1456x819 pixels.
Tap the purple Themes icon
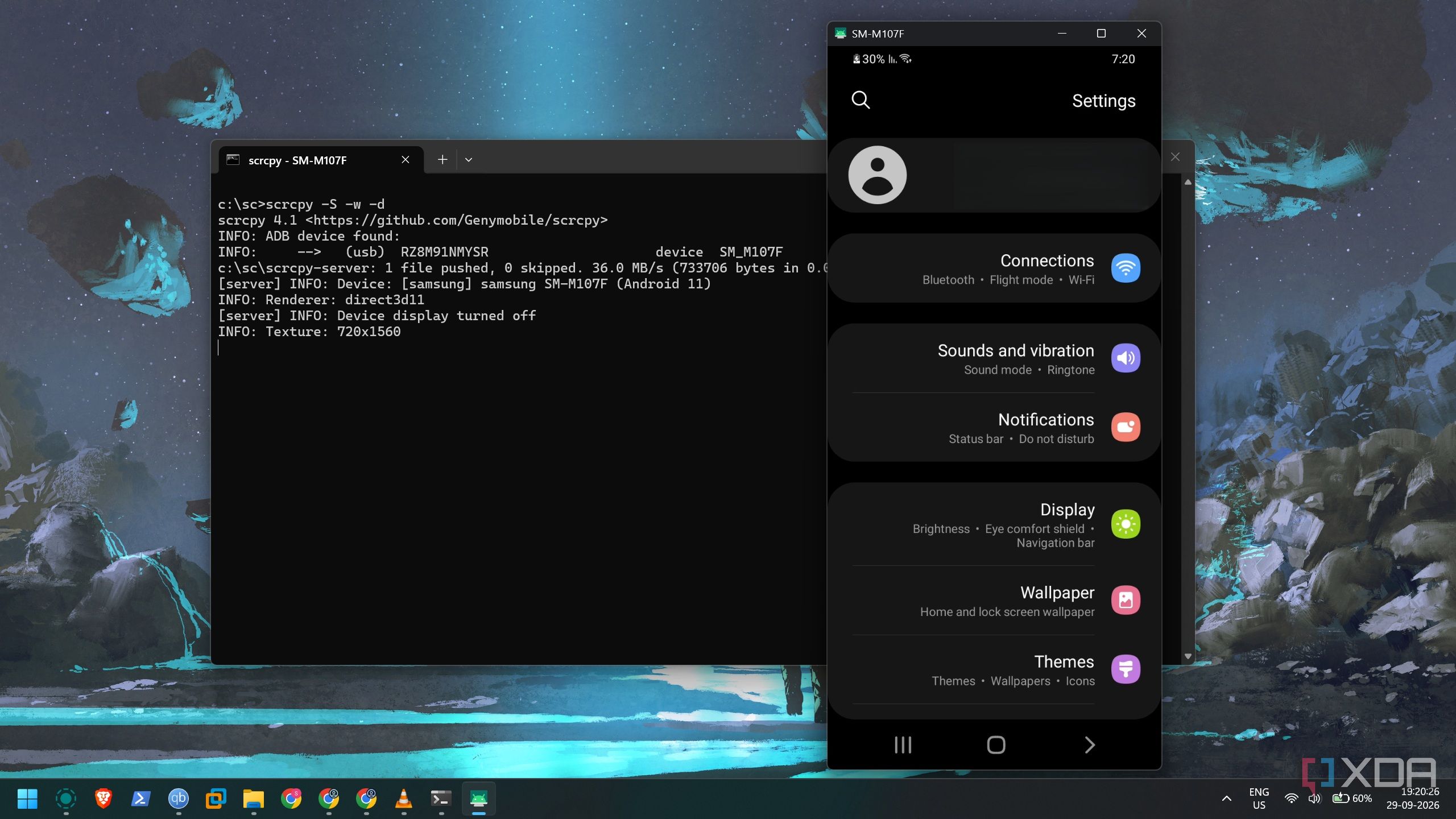coord(1126,669)
